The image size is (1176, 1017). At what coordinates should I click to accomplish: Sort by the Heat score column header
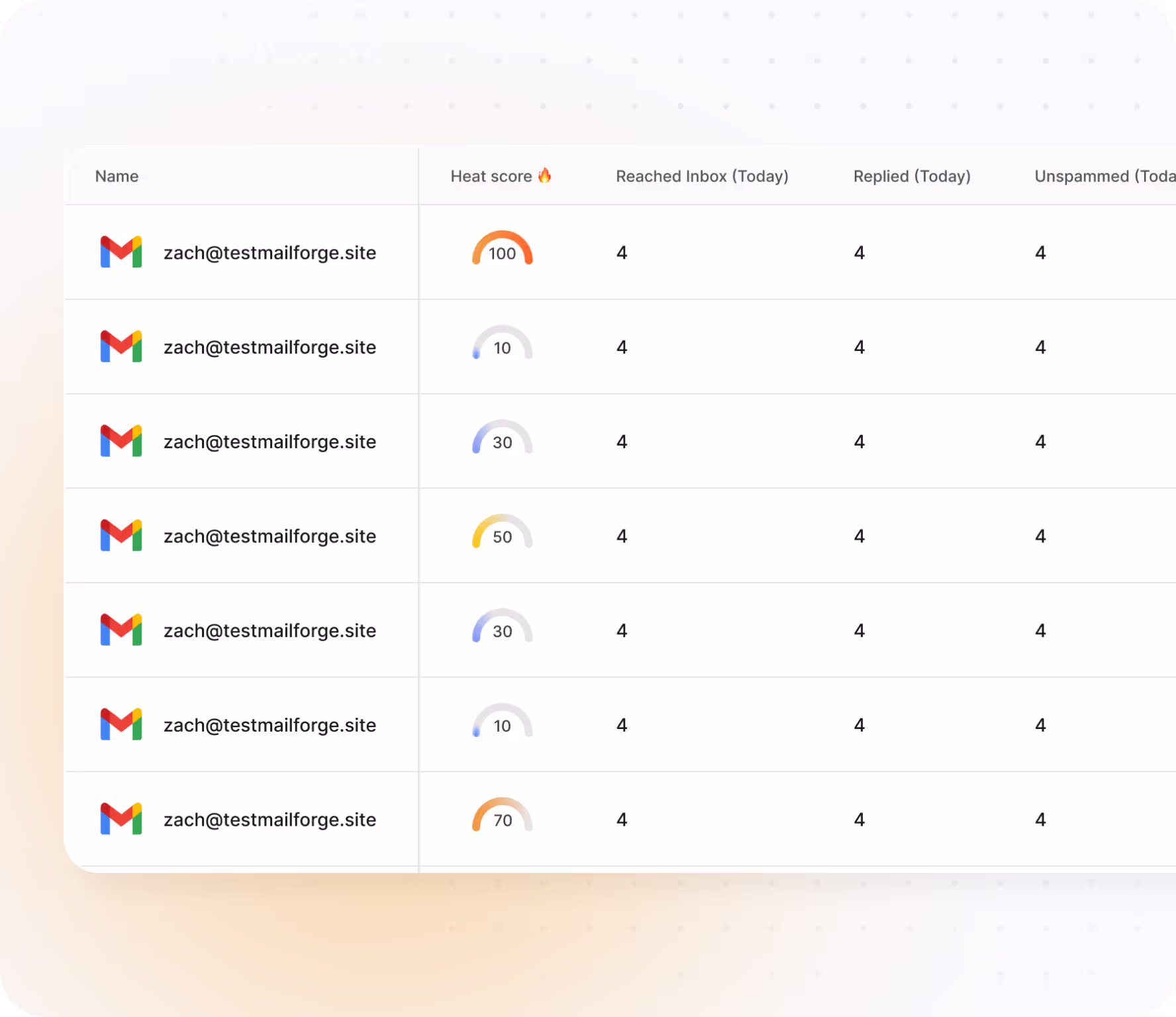click(491, 176)
